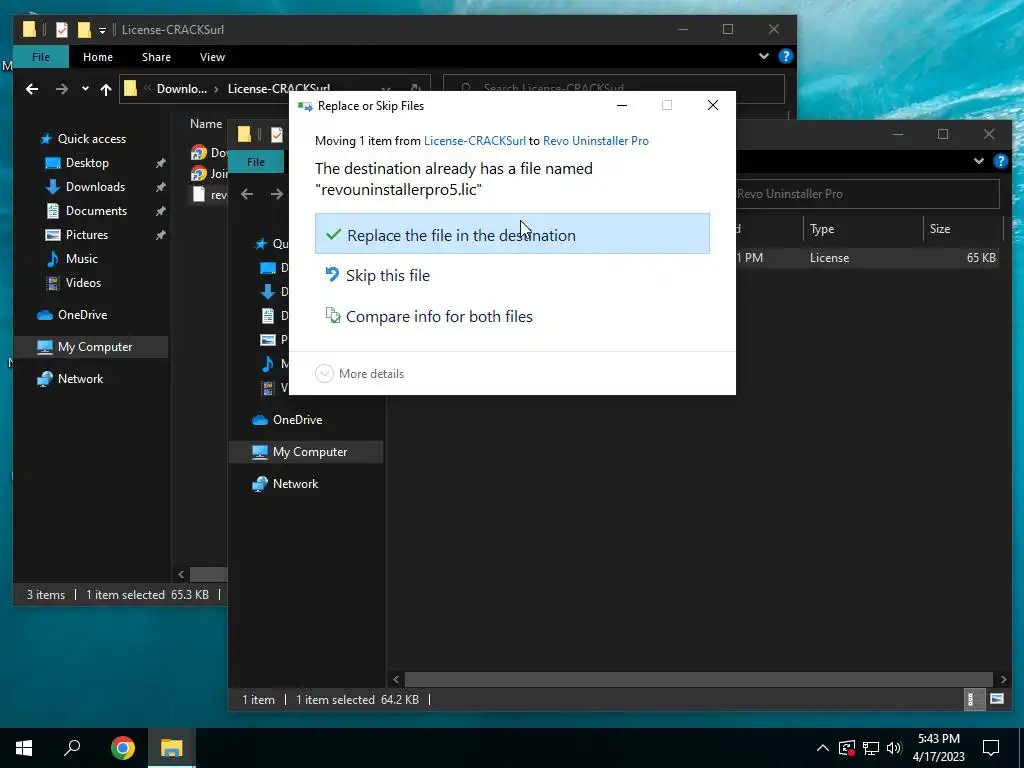Click the 65 KB size value
The height and width of the screenshot is (768, 1024).
pos(981,258)
